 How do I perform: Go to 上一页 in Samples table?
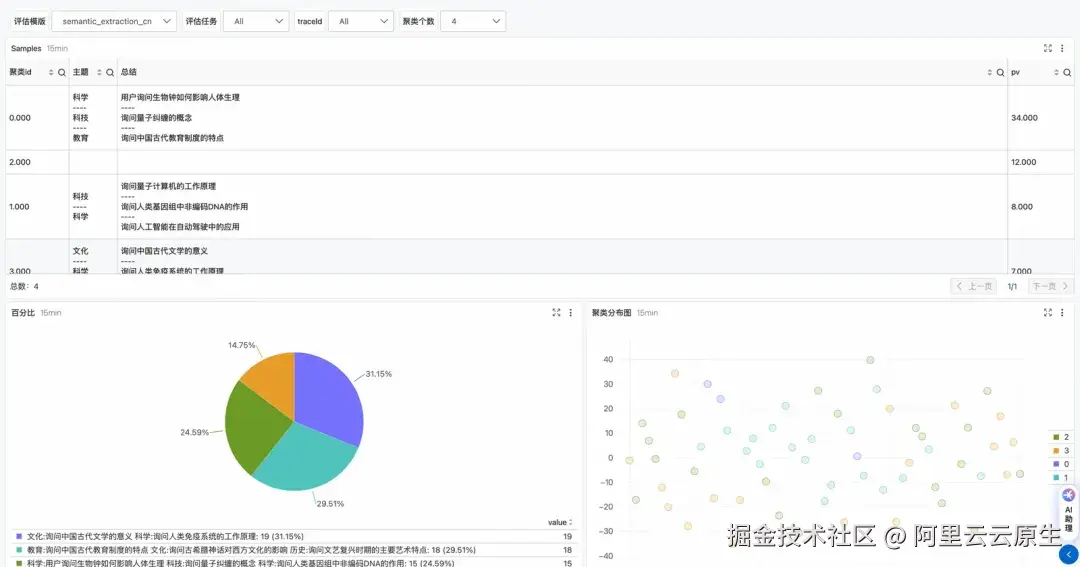pyautogui.click(x=974, y=287)
